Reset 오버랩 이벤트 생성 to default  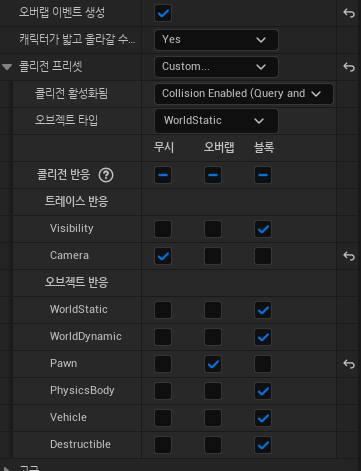click(349, 13)
